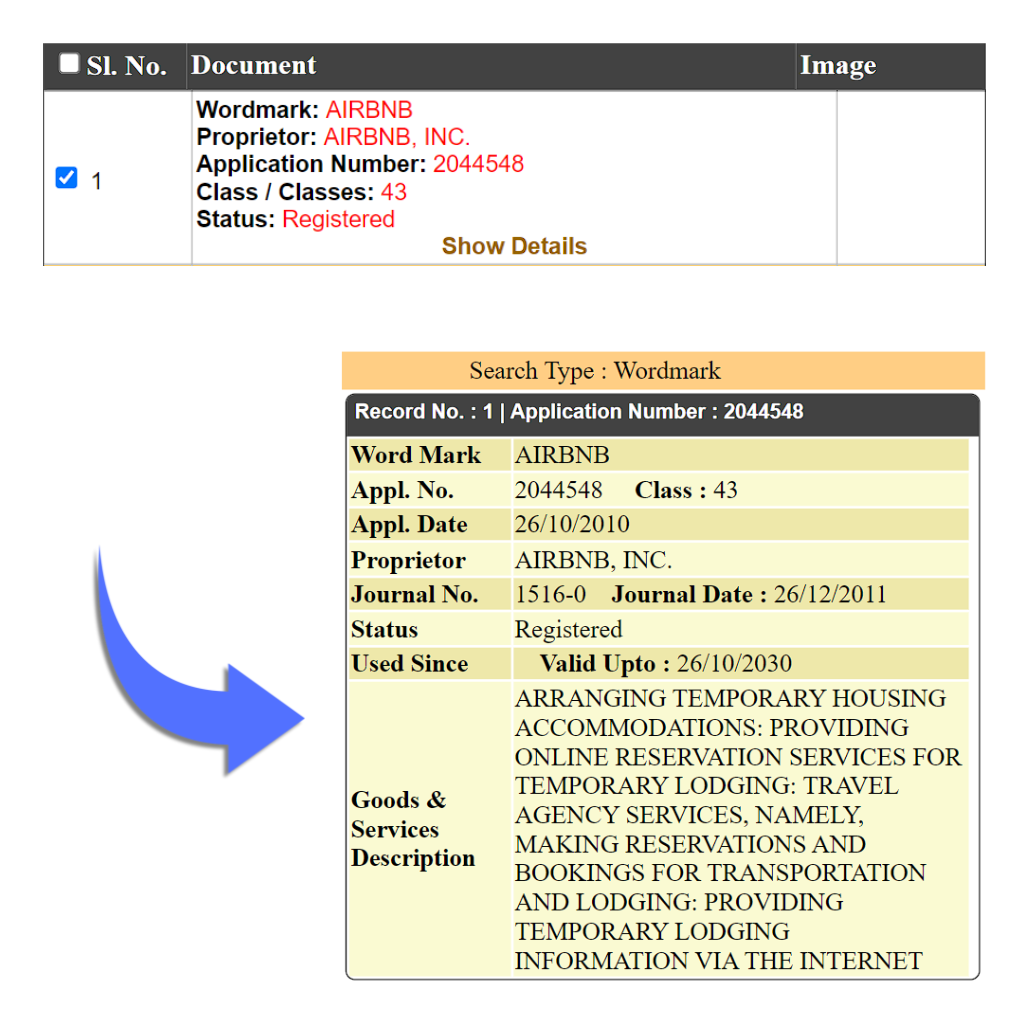Click the red AIRBNB wordmark value
This screenshot has height=1024, width=1024.
[369, 110]
